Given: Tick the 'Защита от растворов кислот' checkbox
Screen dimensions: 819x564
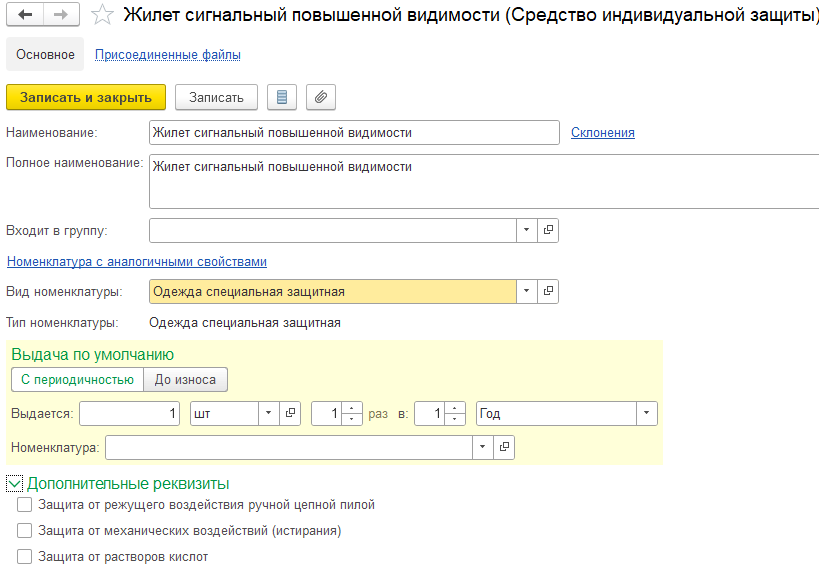Looking at the screenshot, I should pyautogui.click(x=25, y=556).
